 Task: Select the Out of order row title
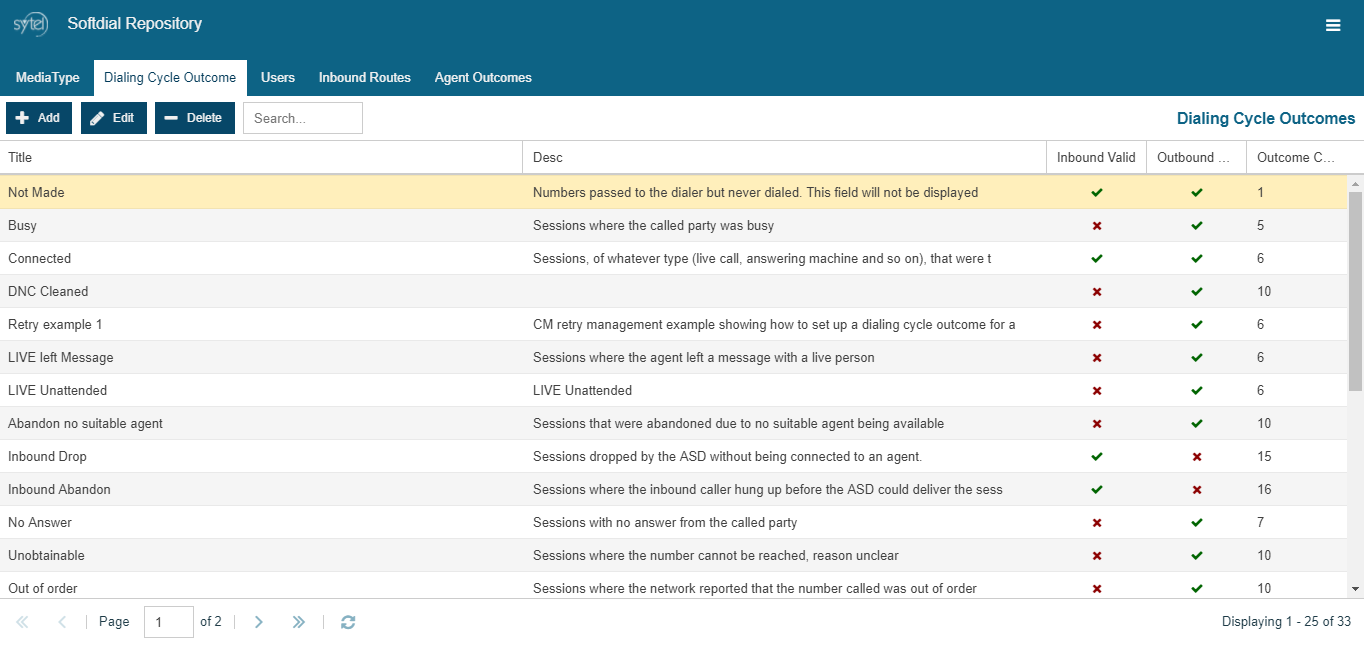coord(43,589)
